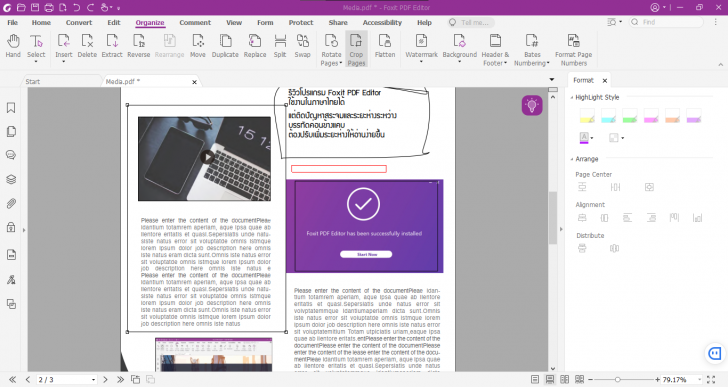
Task: Click the zoom slider handle
Action: click(618, 380)
